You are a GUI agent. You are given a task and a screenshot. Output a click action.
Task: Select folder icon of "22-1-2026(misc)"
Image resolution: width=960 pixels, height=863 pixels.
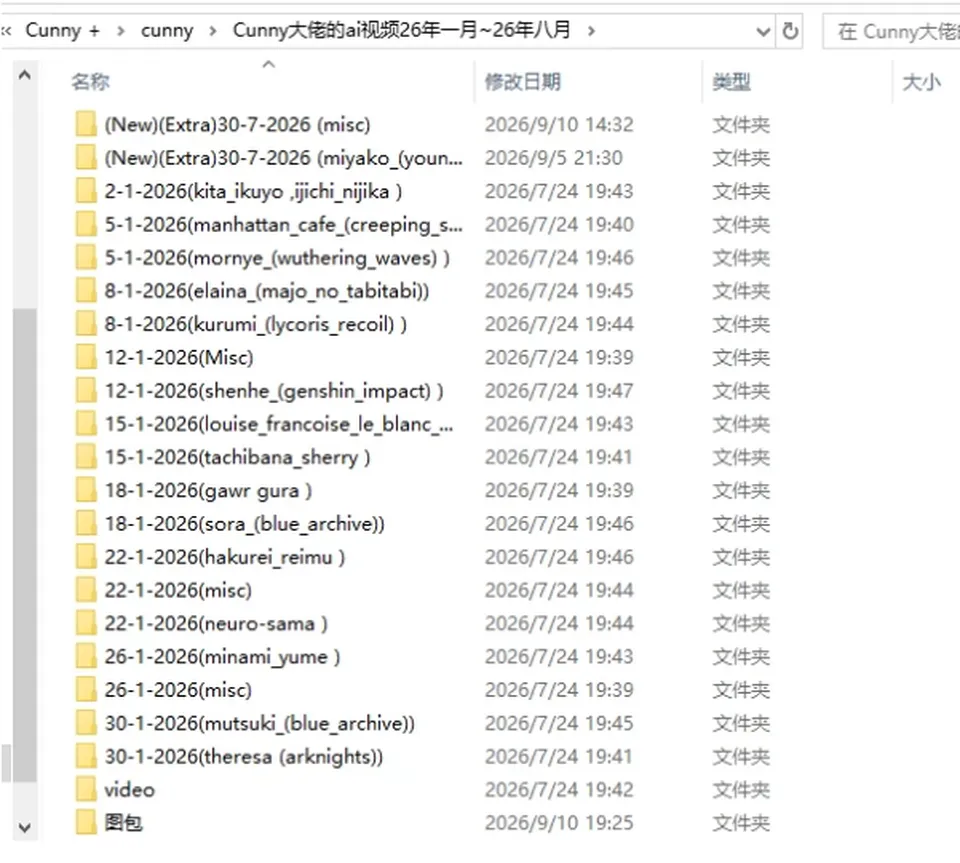[86, 590]
